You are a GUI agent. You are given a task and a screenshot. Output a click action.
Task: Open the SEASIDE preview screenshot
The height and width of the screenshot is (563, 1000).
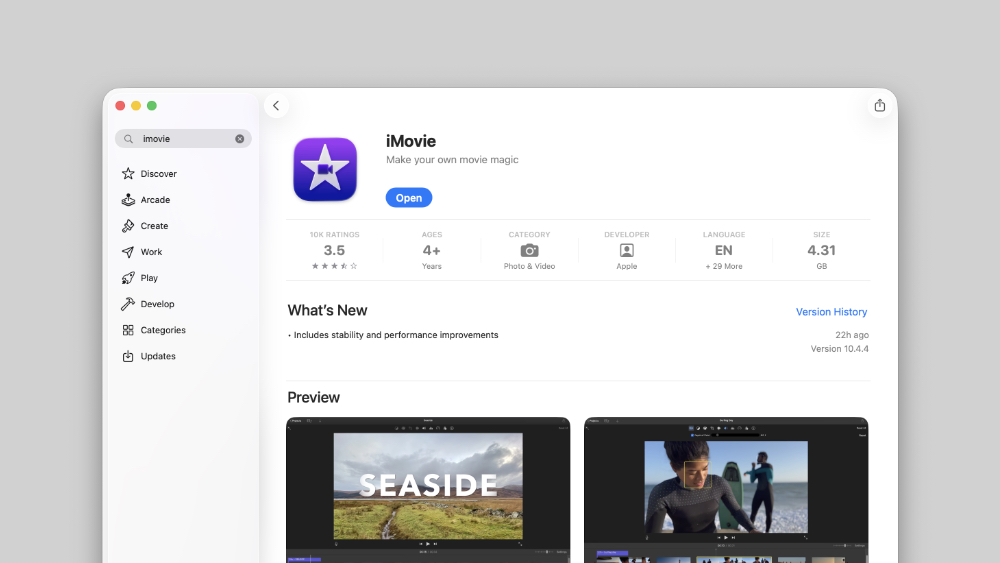(x=428, y=488)
